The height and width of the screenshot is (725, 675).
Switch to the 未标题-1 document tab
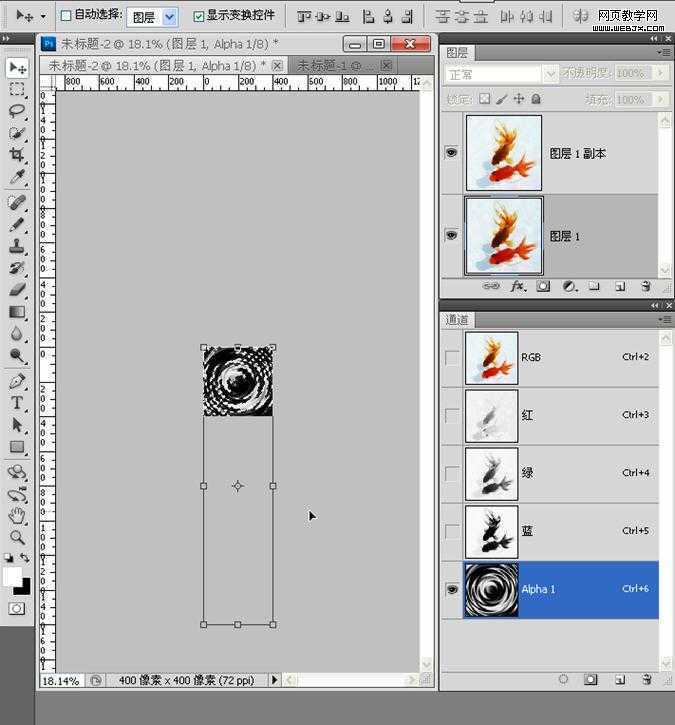(x=342, y=65)
